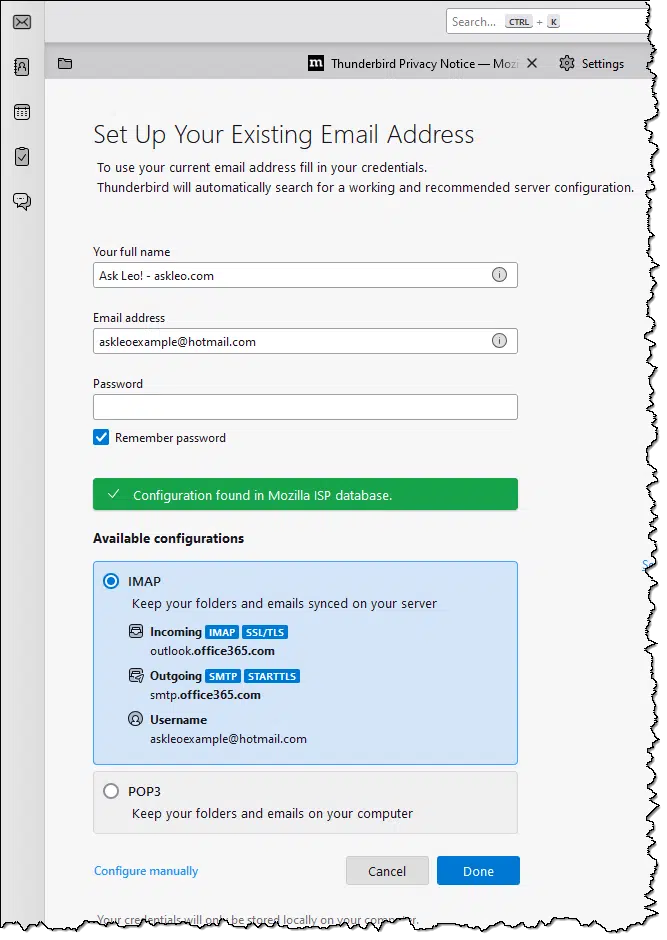This screenshot has height=940, width=667.
Task: Click the 'Set Up Your Existing Email Address' heading
Action: pos(283,134)
